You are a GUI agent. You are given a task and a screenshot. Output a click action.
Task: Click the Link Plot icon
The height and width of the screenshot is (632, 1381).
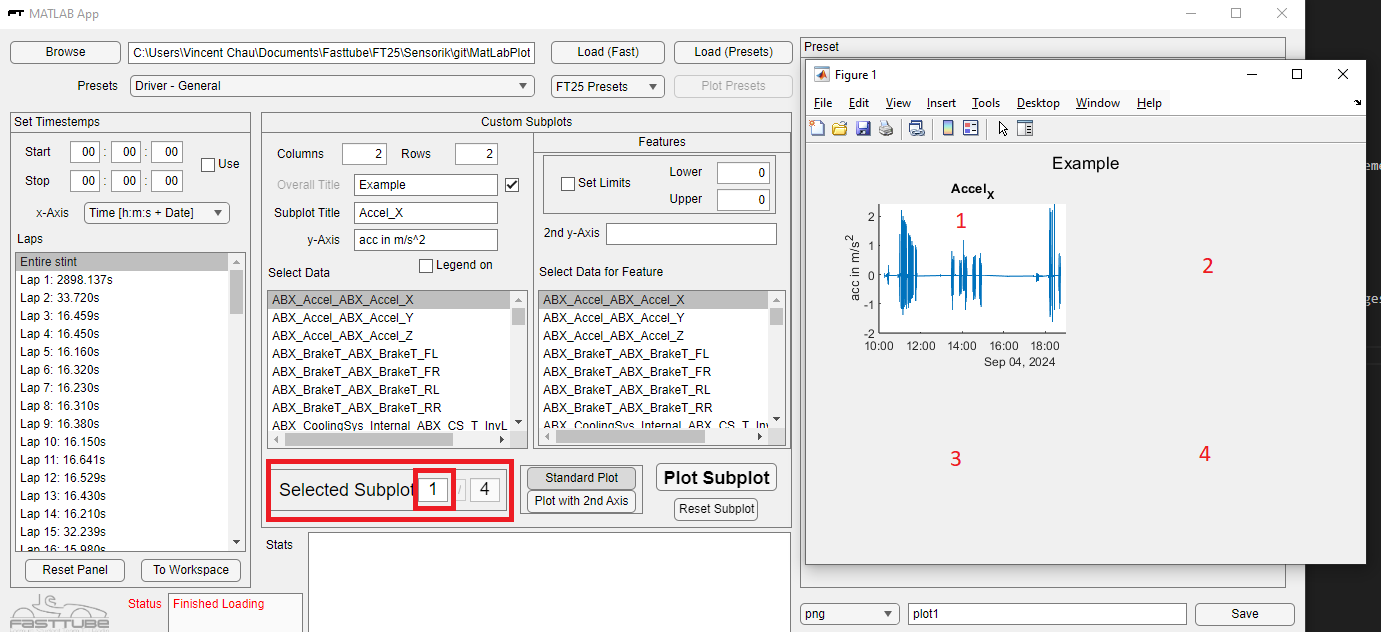916,128
